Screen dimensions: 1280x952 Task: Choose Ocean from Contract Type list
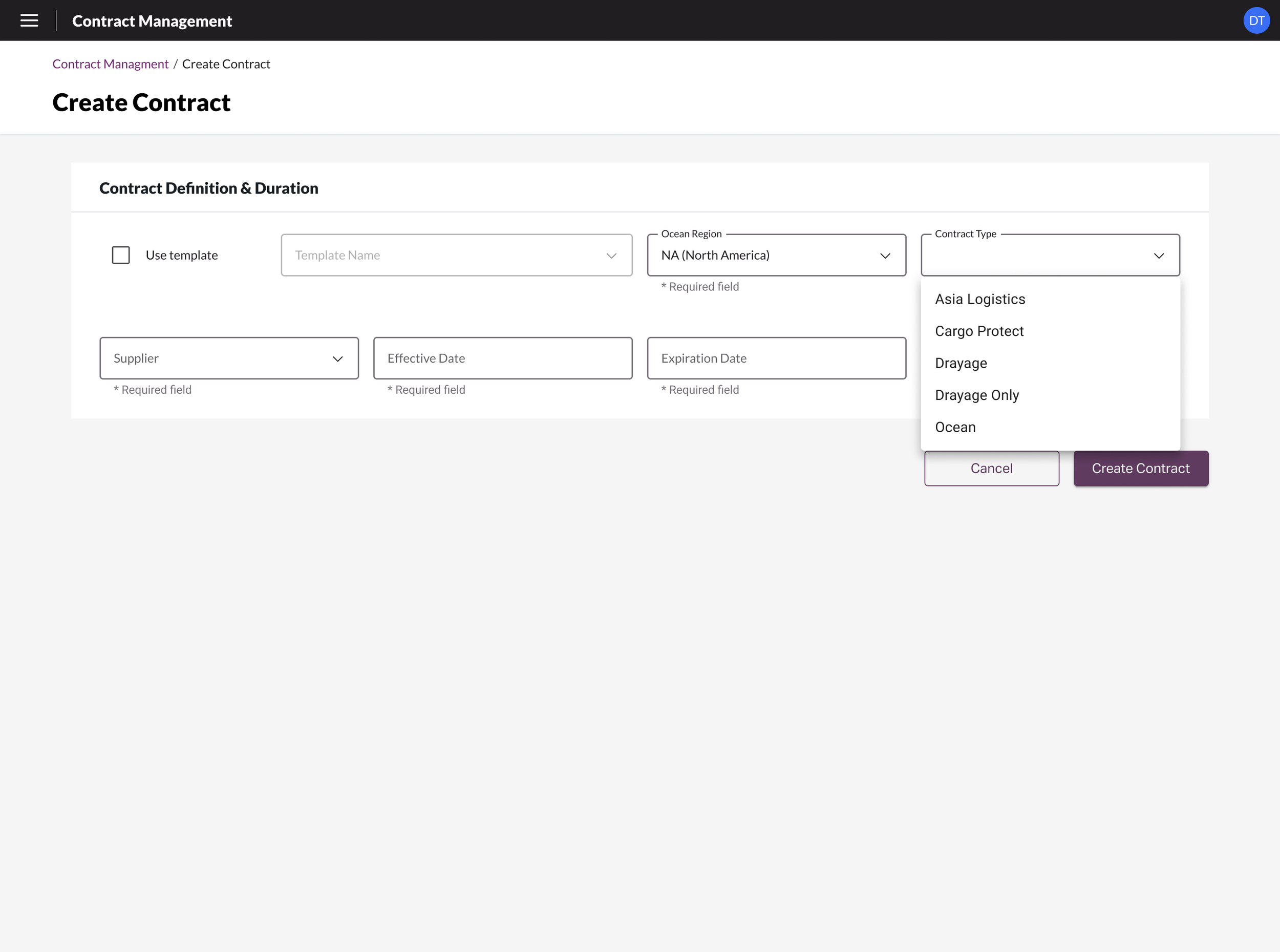[x=955, y=427]
